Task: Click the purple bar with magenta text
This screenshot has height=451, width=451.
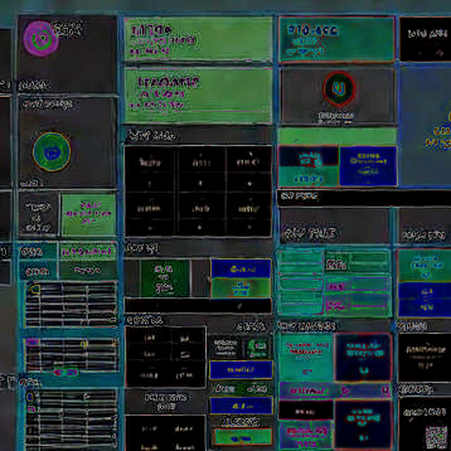Action: click(335, 390)
